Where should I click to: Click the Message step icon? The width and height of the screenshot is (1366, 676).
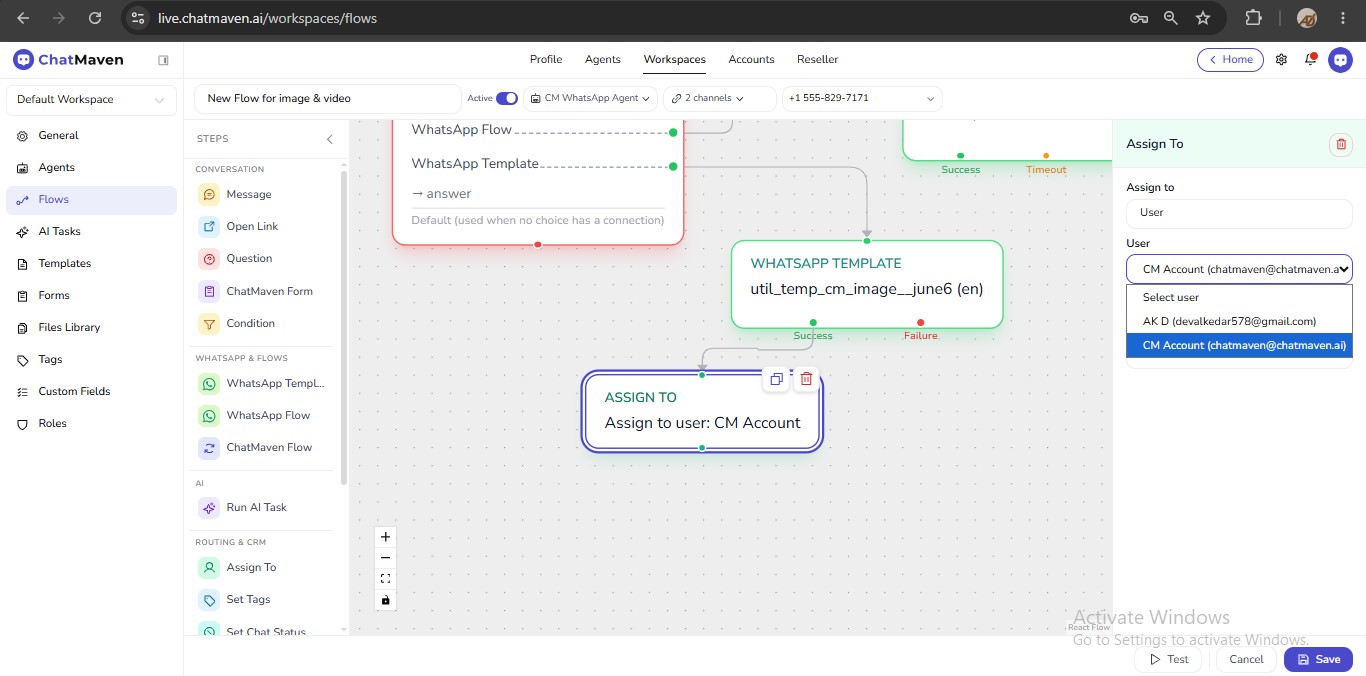(x=209, y=195)
